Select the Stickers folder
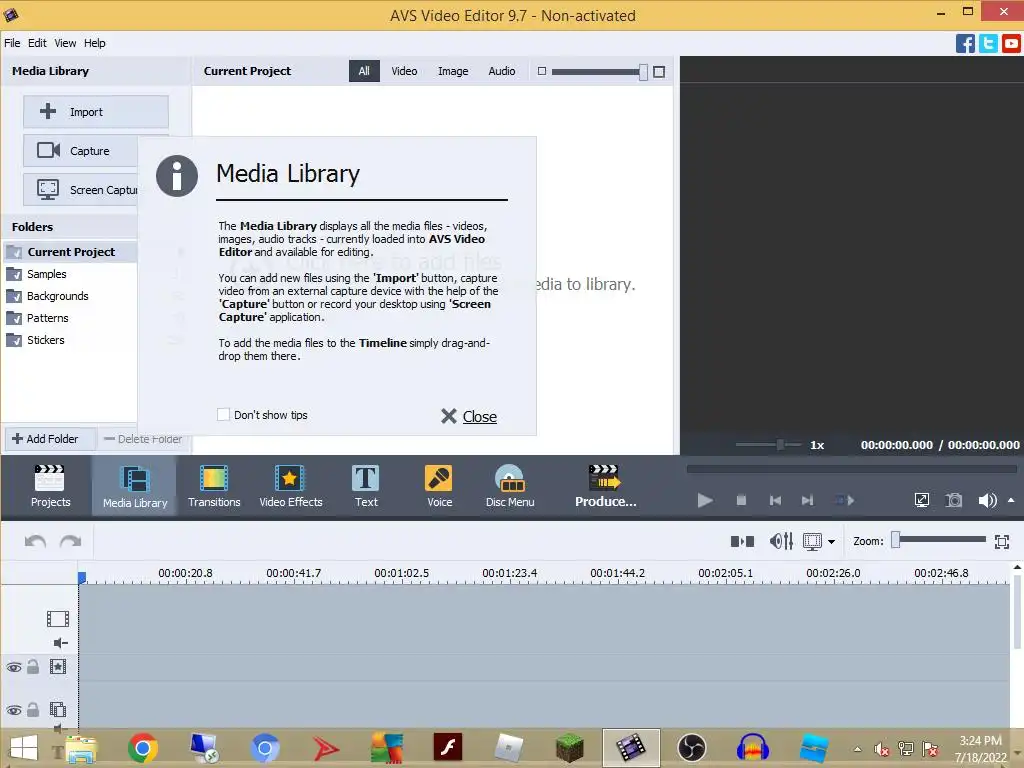 45,340
